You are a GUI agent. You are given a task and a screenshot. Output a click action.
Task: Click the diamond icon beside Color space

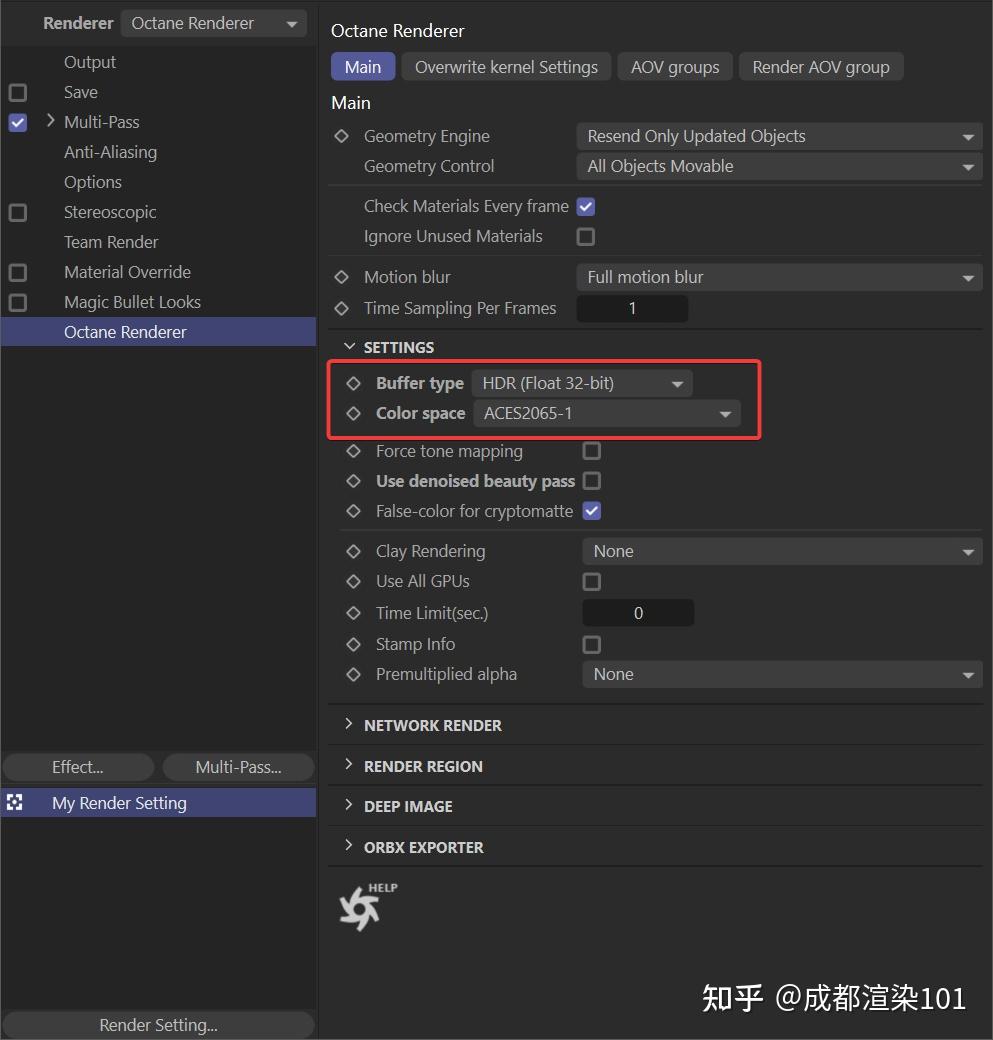tap(353, 413)
